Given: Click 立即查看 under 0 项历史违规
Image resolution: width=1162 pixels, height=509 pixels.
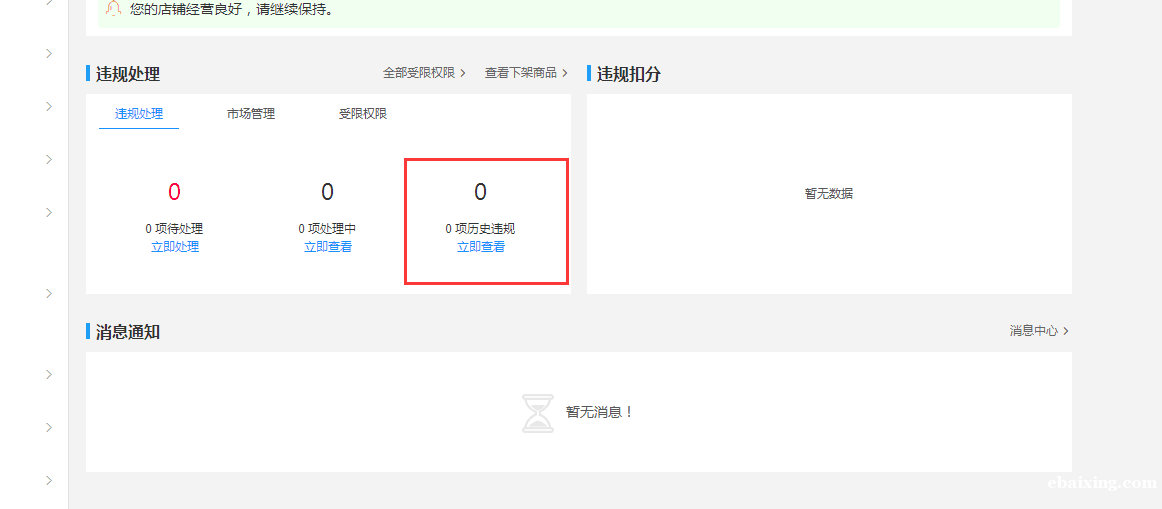Looking at the screenshot, I should 481,247.
